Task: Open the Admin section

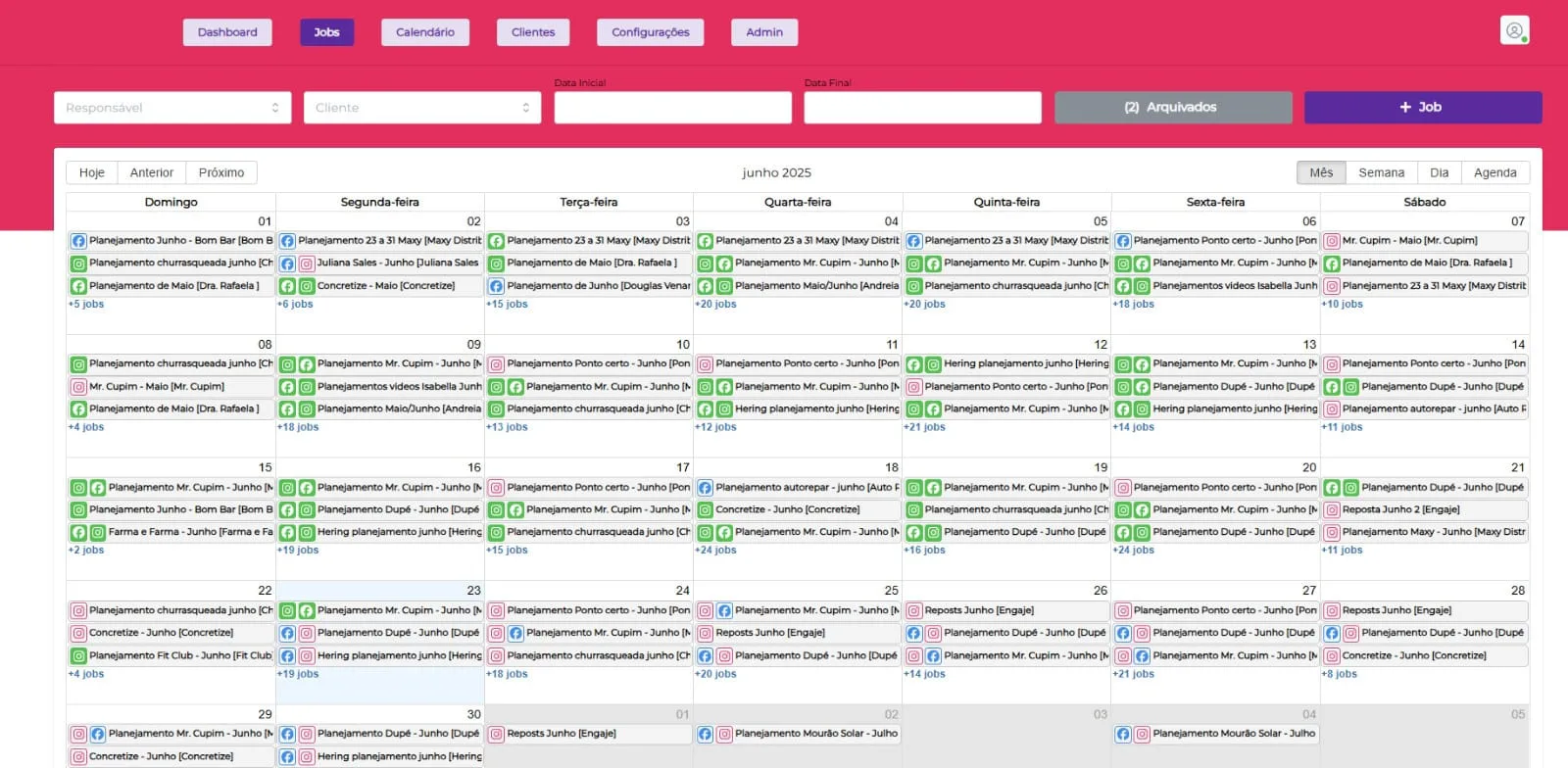Action: [764, 32]
